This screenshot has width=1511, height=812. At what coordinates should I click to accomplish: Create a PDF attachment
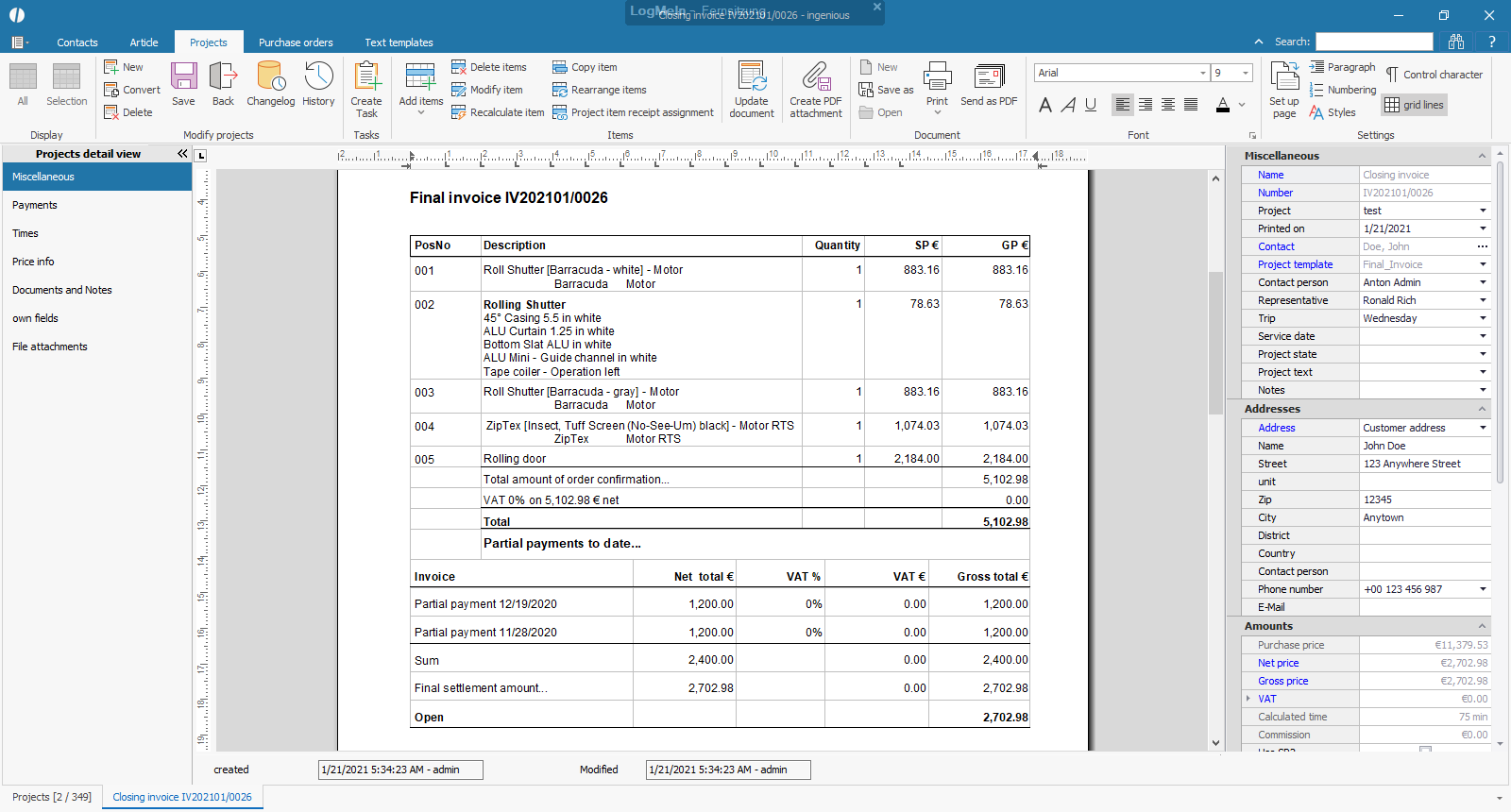pyautogui.click(x=816, y=89)
